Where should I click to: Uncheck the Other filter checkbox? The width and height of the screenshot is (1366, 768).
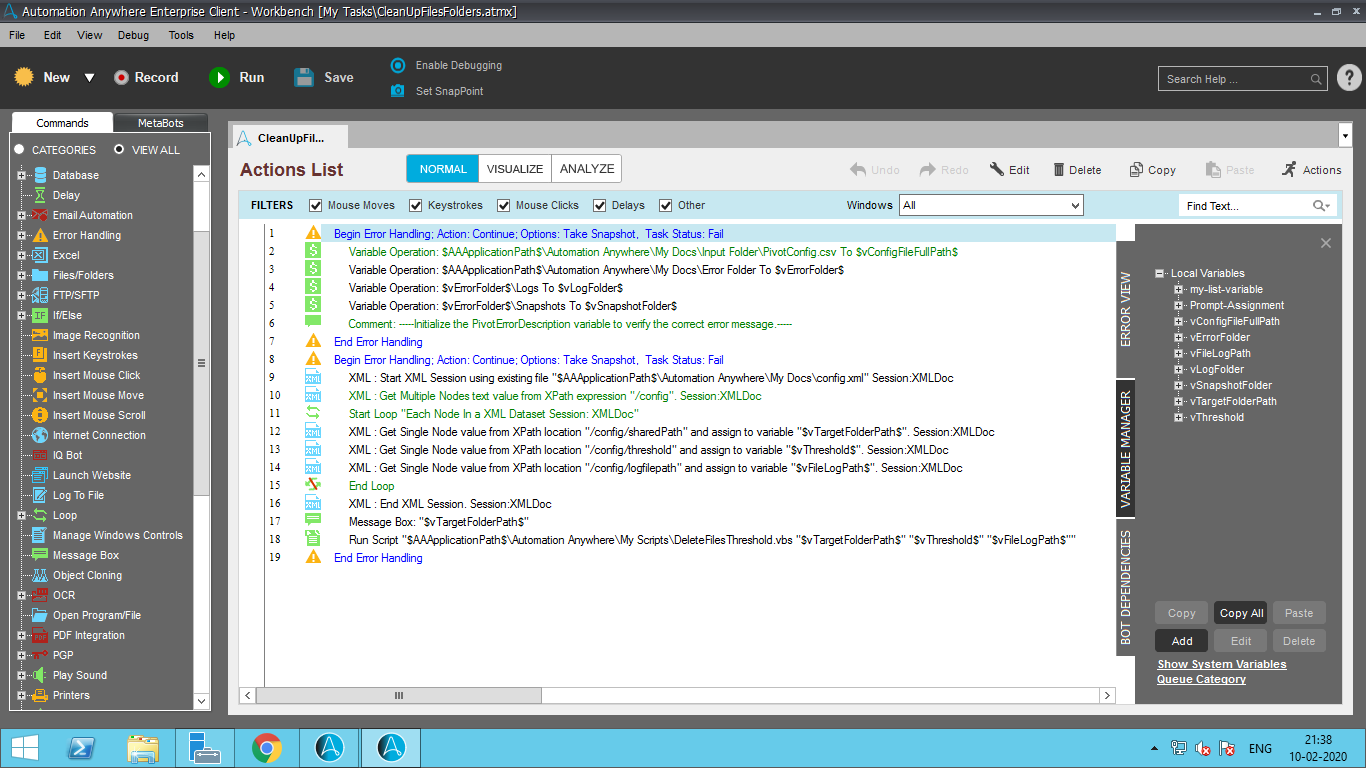[x=665, y=206]
